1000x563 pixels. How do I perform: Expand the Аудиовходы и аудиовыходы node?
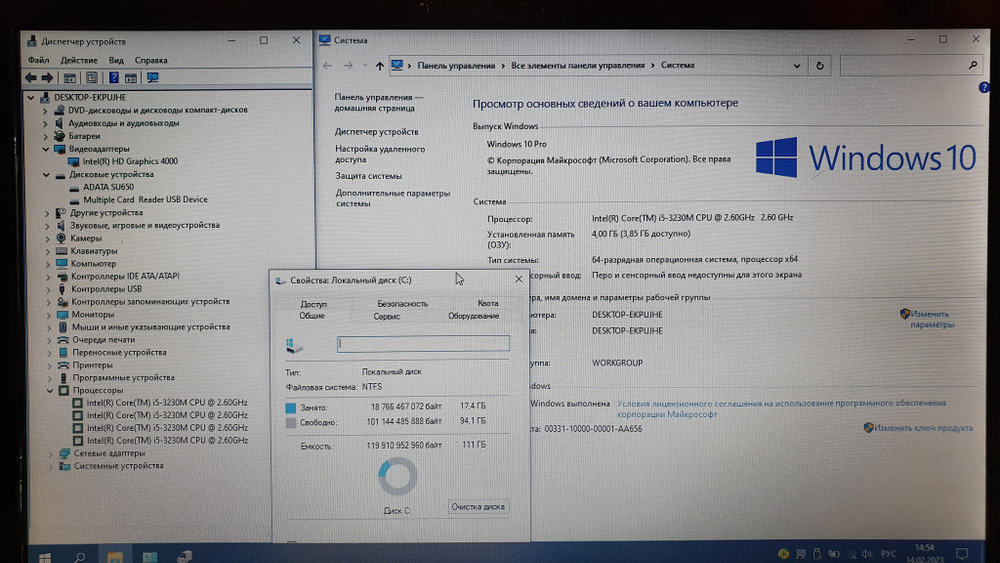(x=45, y=123)
